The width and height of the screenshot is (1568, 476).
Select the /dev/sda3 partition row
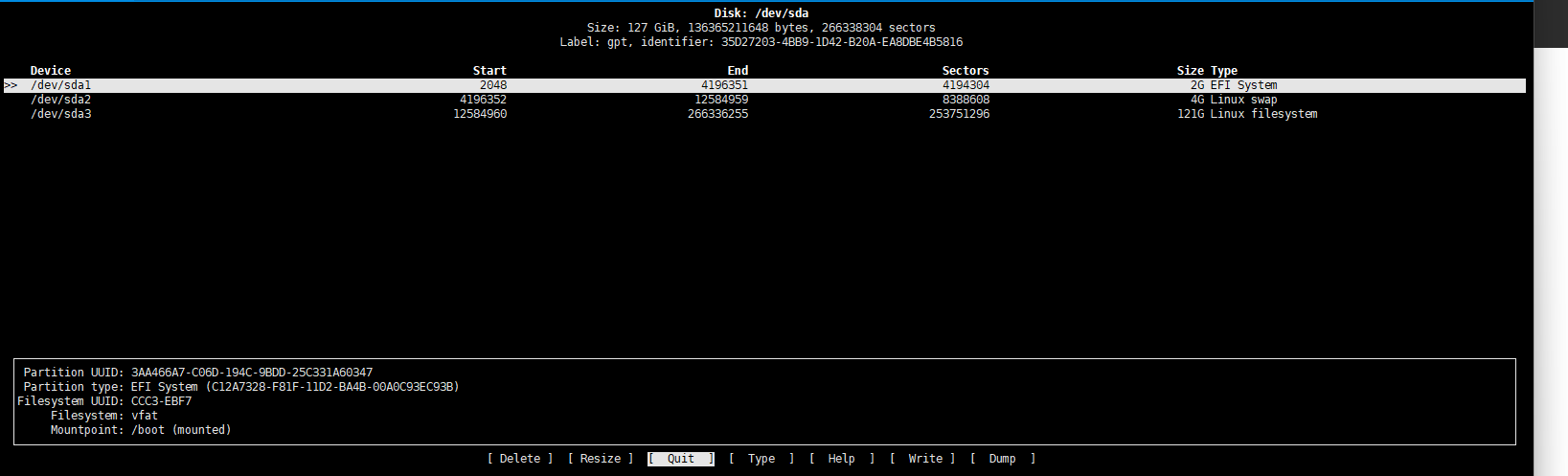coord(764,114)
